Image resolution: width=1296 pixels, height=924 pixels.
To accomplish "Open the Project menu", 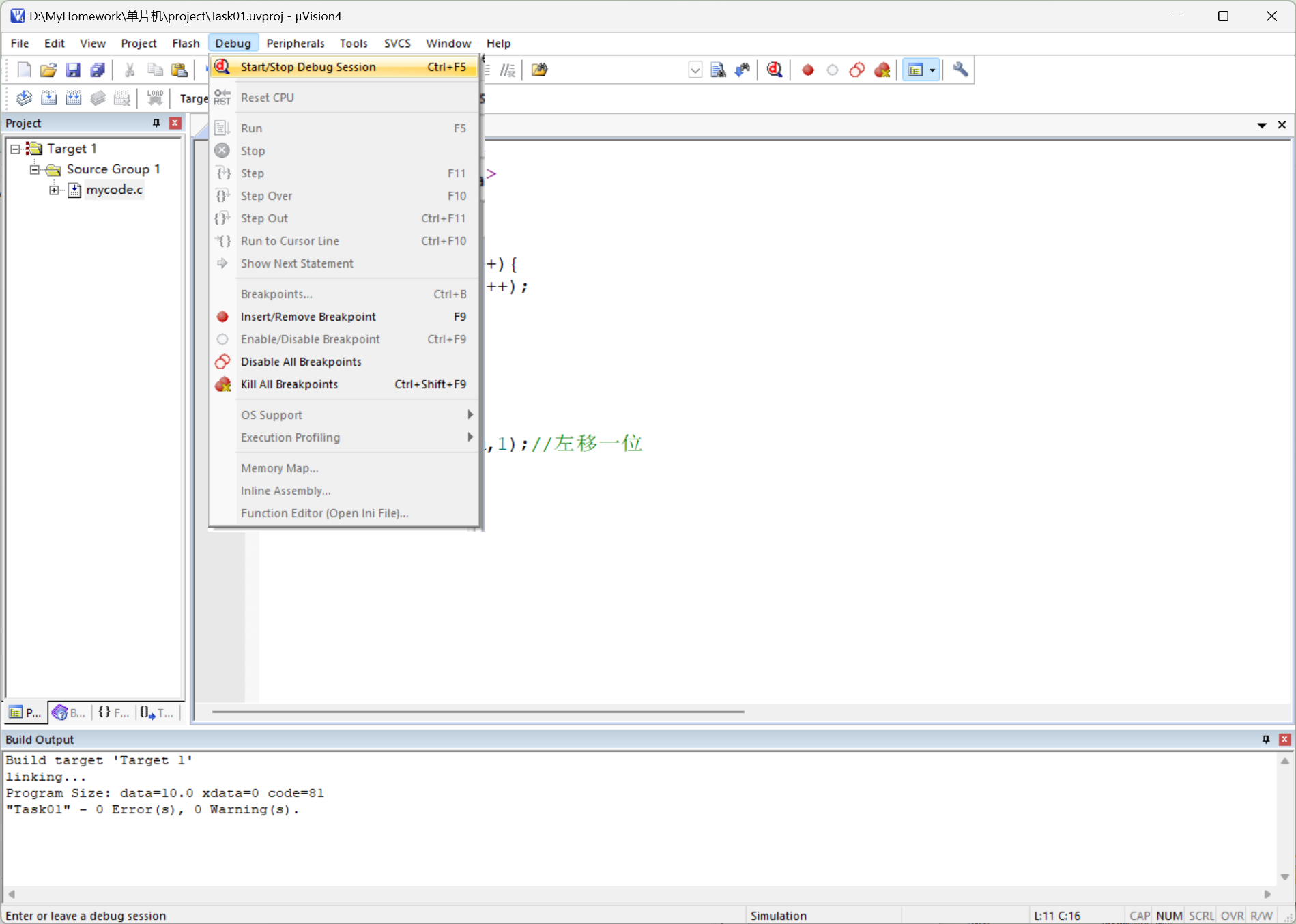I will (139, 43).
